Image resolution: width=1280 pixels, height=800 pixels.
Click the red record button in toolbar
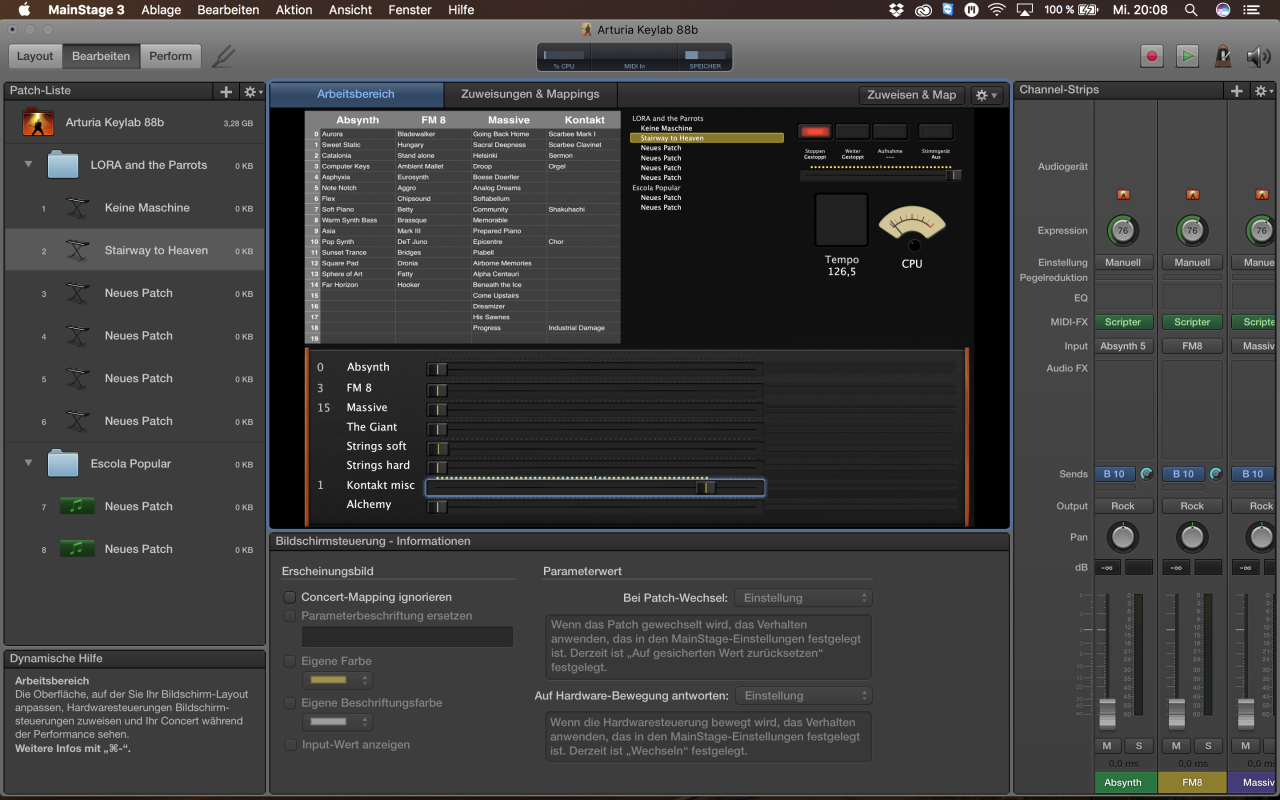1152,56
